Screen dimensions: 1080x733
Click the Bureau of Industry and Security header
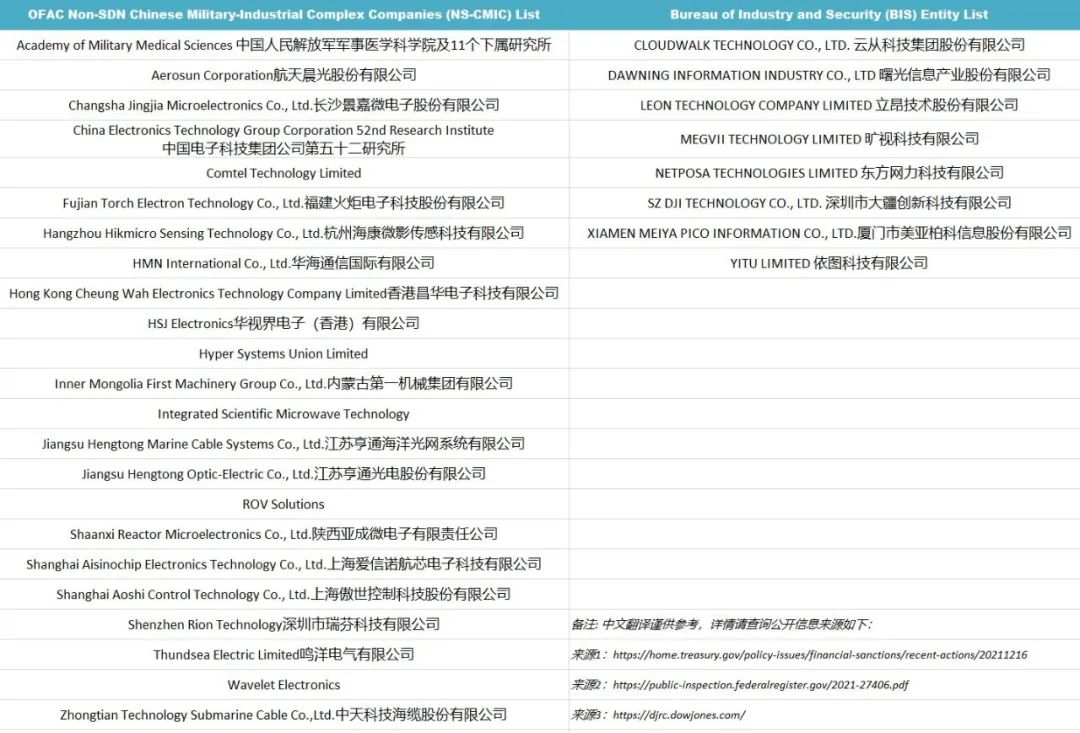tap(825, 14)
